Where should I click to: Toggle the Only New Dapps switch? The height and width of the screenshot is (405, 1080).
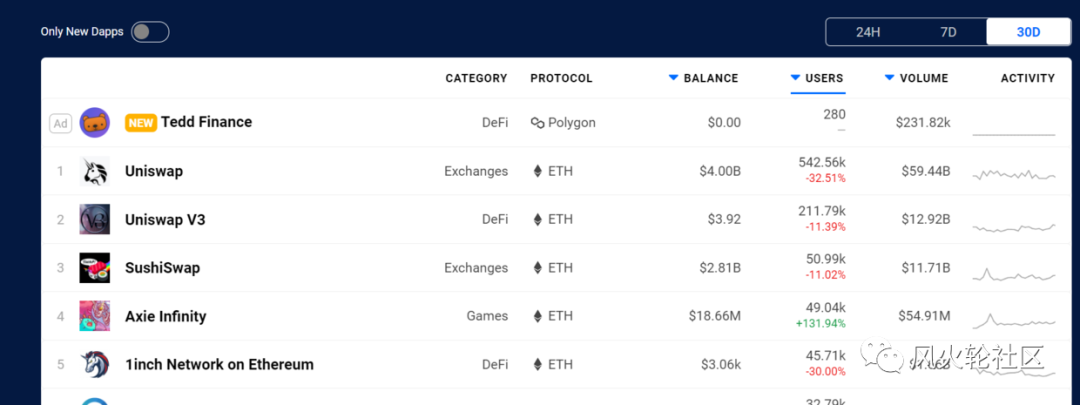point(150,32)
